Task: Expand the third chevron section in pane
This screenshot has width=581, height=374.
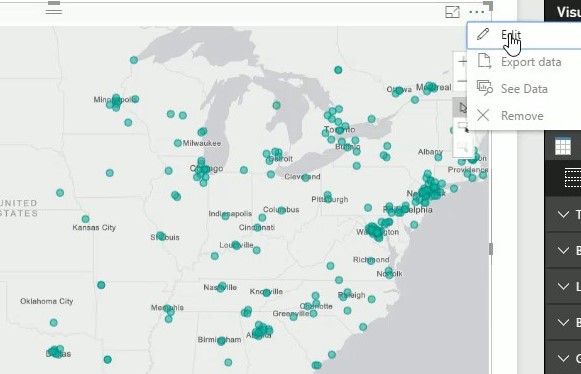Action: [563, 286]
